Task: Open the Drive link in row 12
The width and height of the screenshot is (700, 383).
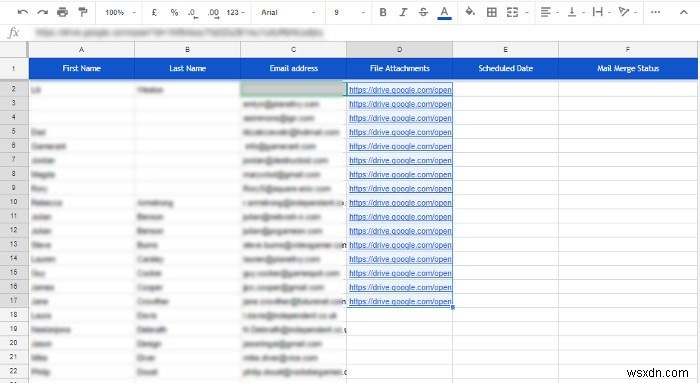Action: click(400, 231)
